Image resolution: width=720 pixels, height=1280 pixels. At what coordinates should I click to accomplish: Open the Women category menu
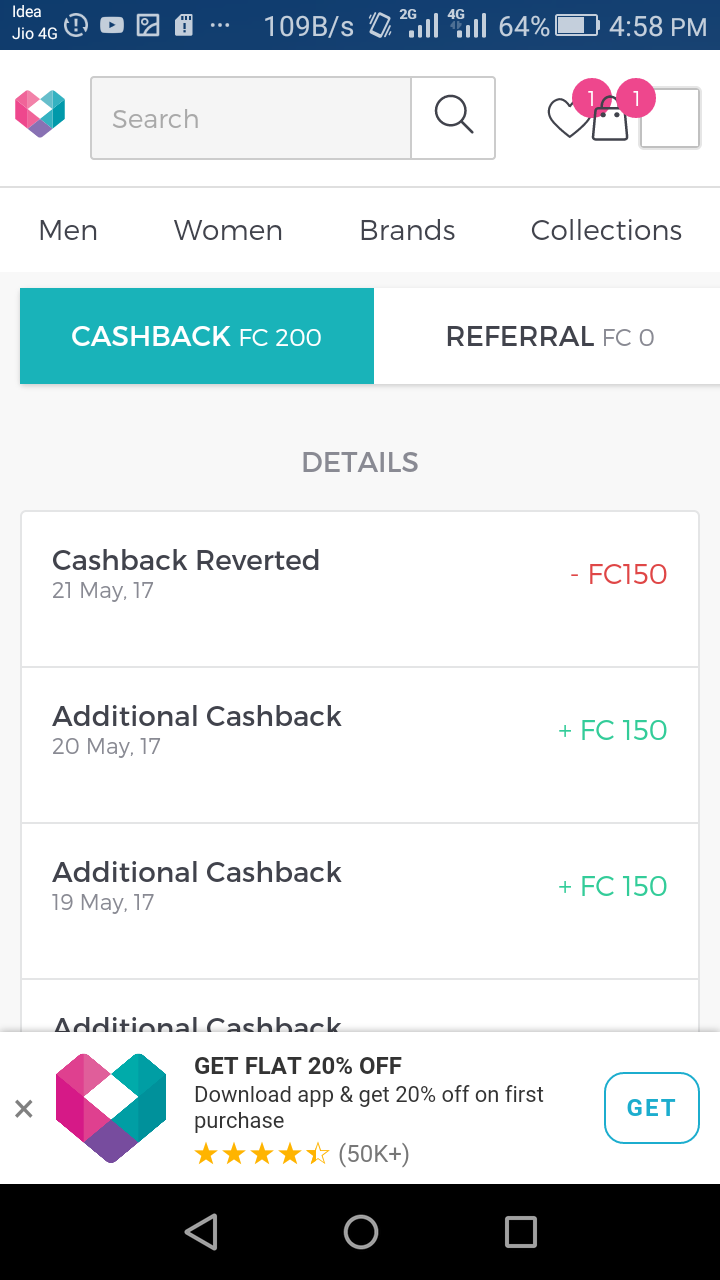click(228, 230)
